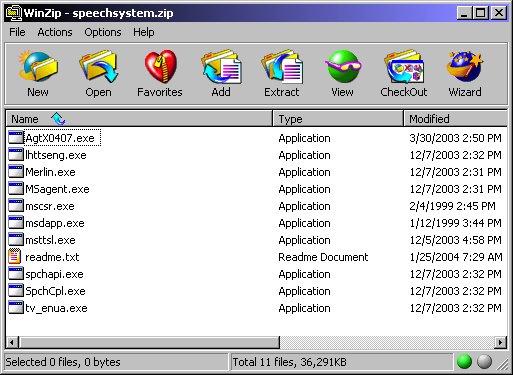Sort by the Modified column header
The image size is (513, 375).
(455, 119)
